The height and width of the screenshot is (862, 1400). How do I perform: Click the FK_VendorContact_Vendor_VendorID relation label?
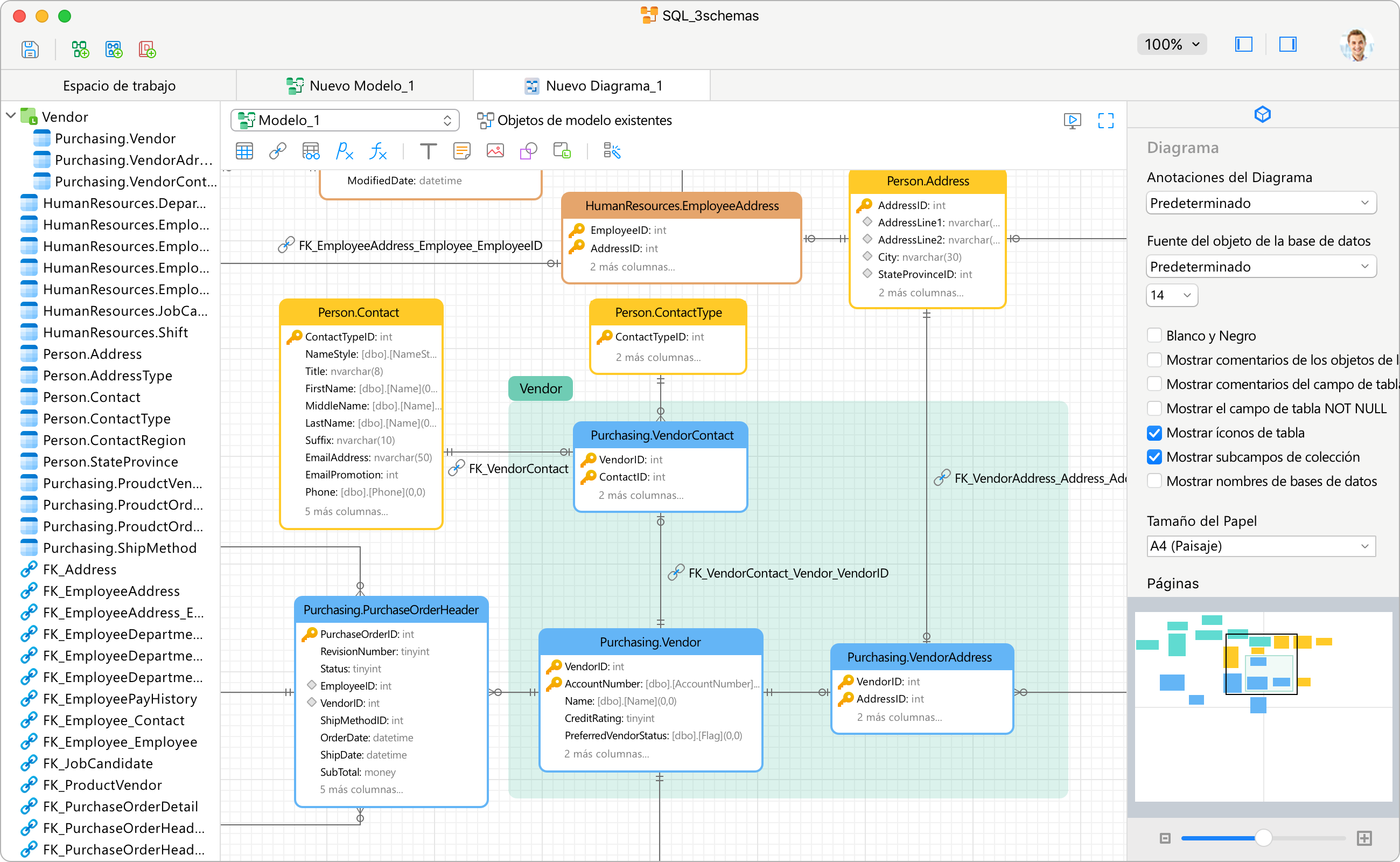[x=788, y=574]
